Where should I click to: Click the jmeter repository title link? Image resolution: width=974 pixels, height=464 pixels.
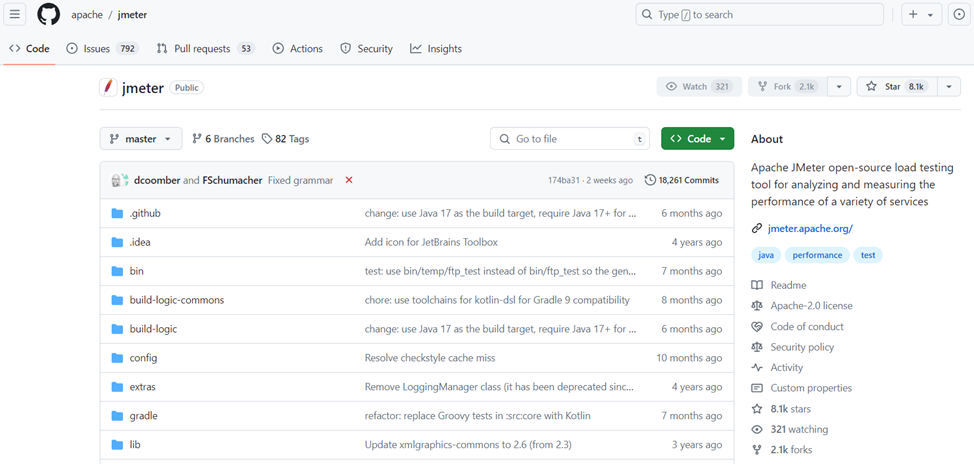pyautogui.click(x=143, y=88)
